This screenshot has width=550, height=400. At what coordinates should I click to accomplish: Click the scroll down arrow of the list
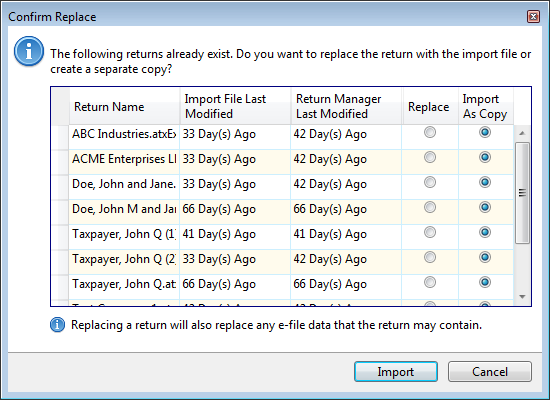(x=522, y=297)
